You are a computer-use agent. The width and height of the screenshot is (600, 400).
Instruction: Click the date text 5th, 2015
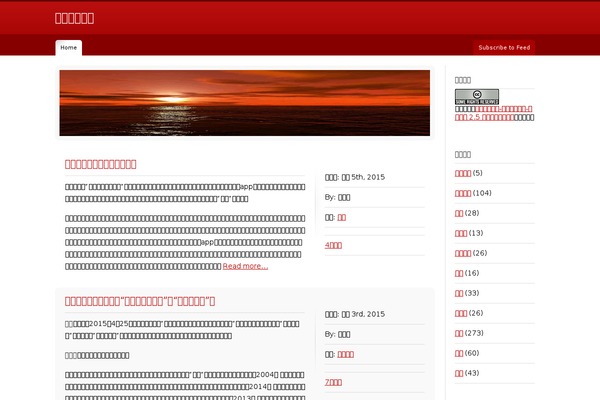coord(368,177)
